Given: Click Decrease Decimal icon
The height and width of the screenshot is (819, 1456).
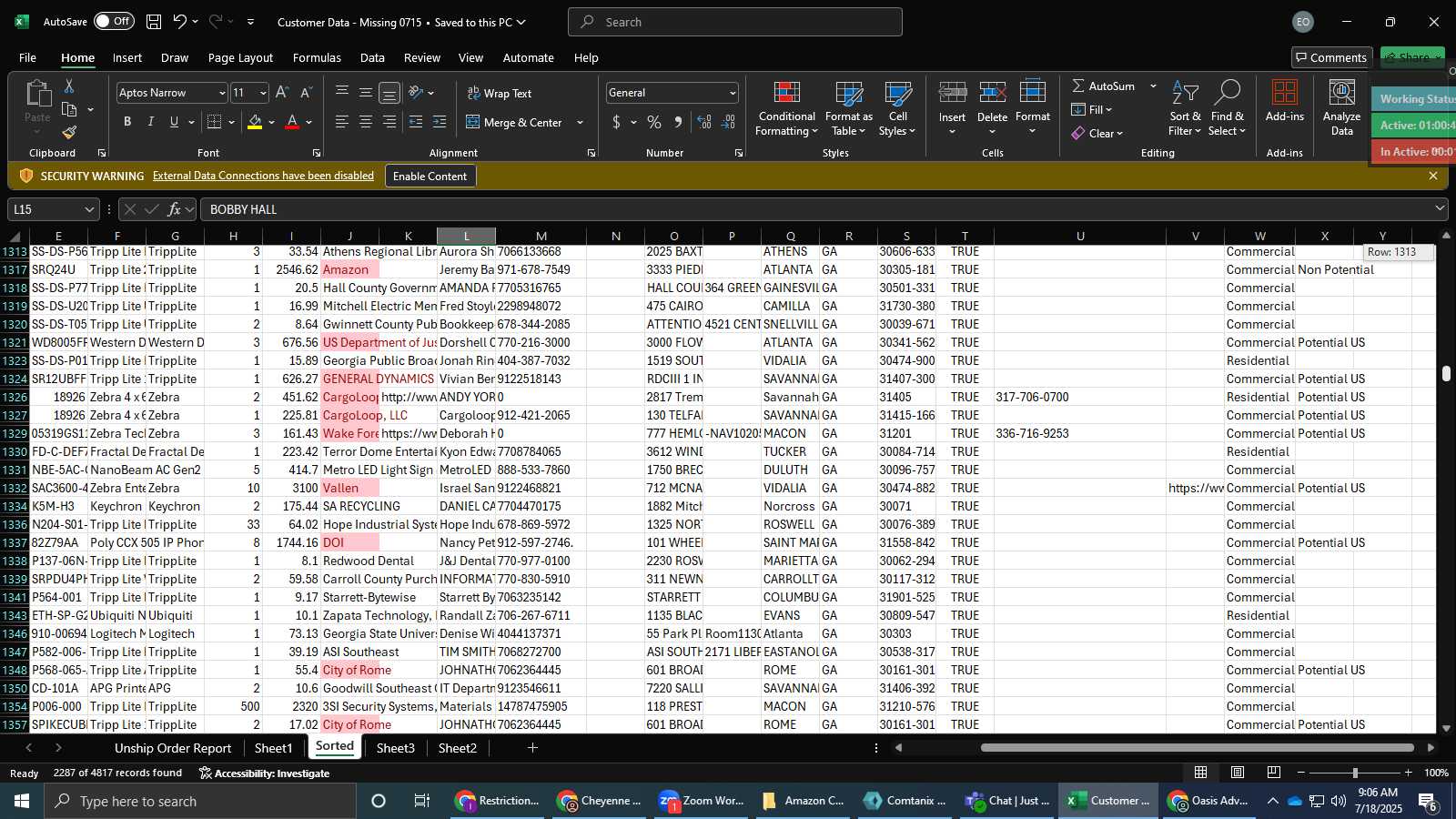Looking at the screenshot, I should coord(728,122).
